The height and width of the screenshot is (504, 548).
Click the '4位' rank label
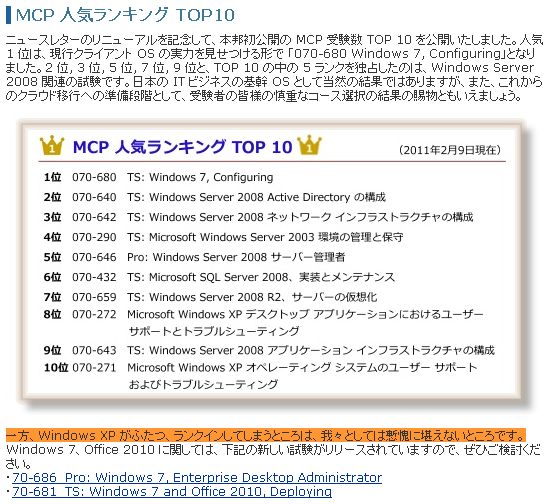pyautogui.click(x=52, y=237)
